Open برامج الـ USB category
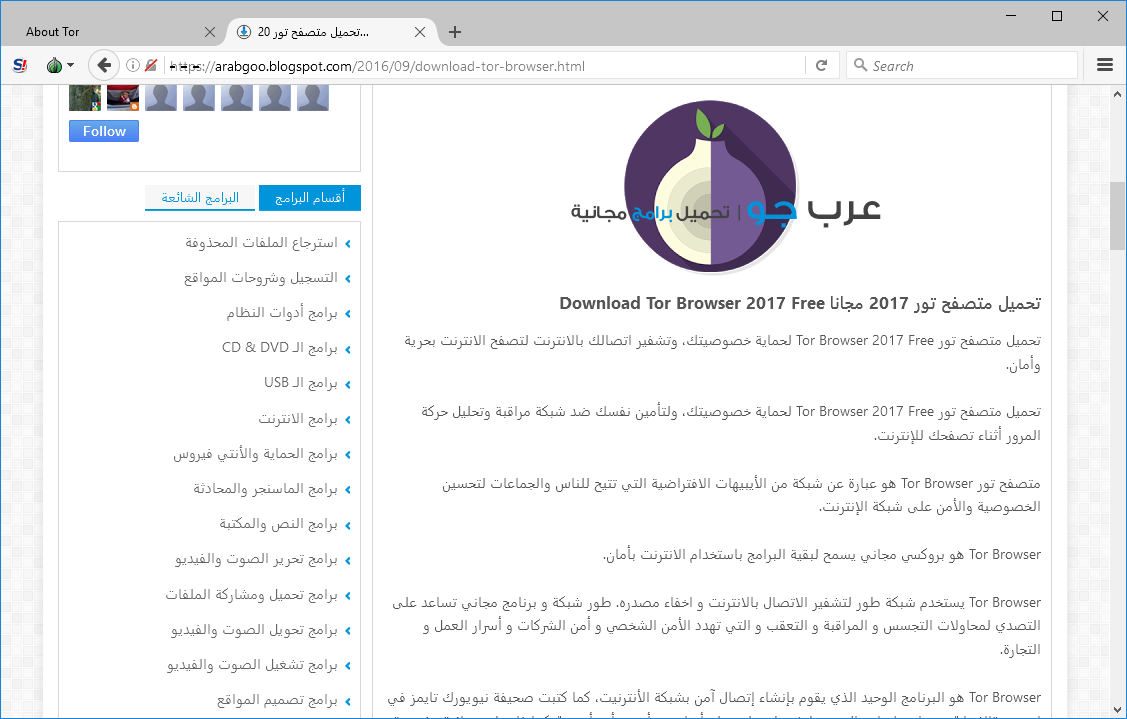 [300, 383]
